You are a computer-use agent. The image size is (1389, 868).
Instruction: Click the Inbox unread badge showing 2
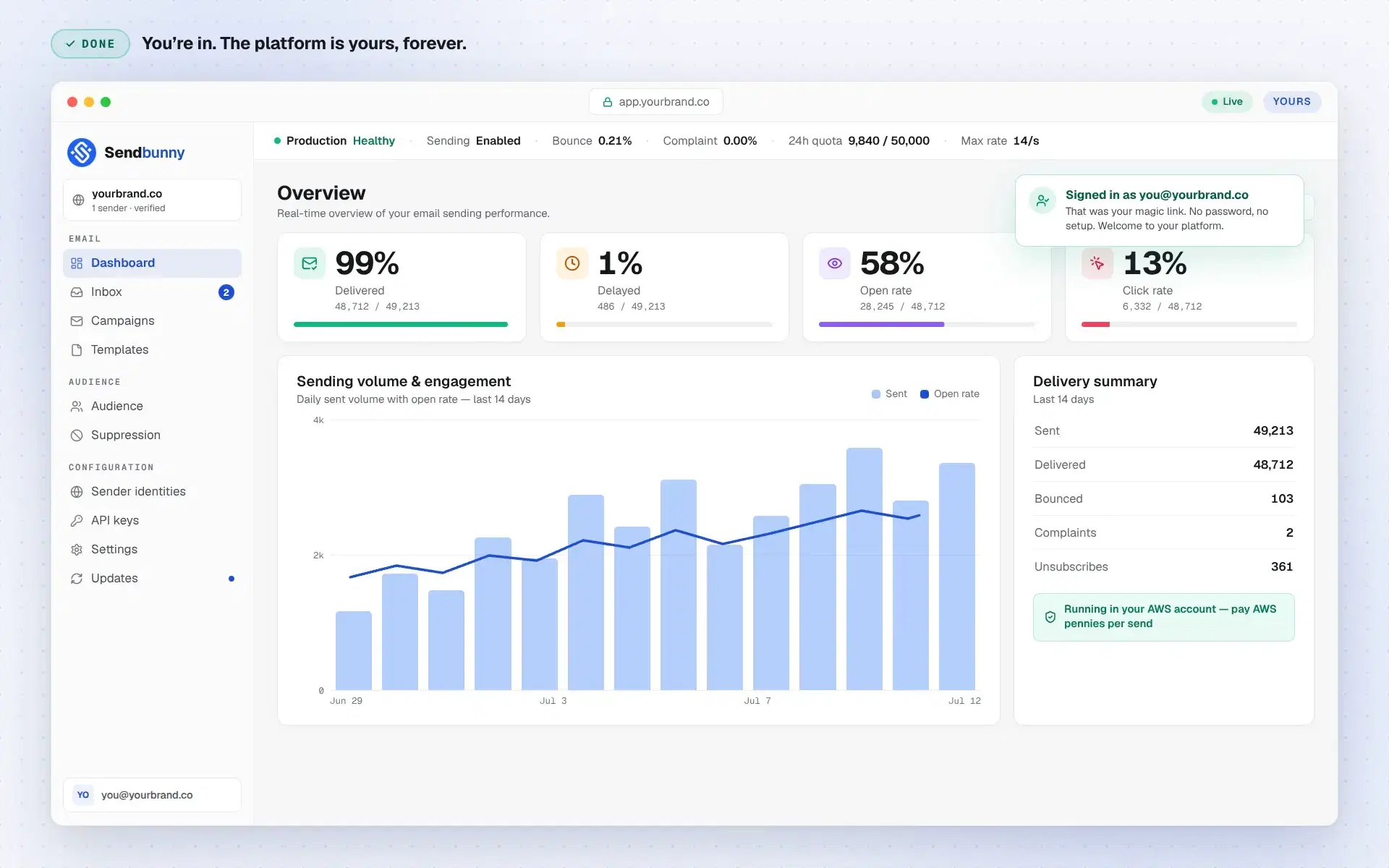click(226, 292)
